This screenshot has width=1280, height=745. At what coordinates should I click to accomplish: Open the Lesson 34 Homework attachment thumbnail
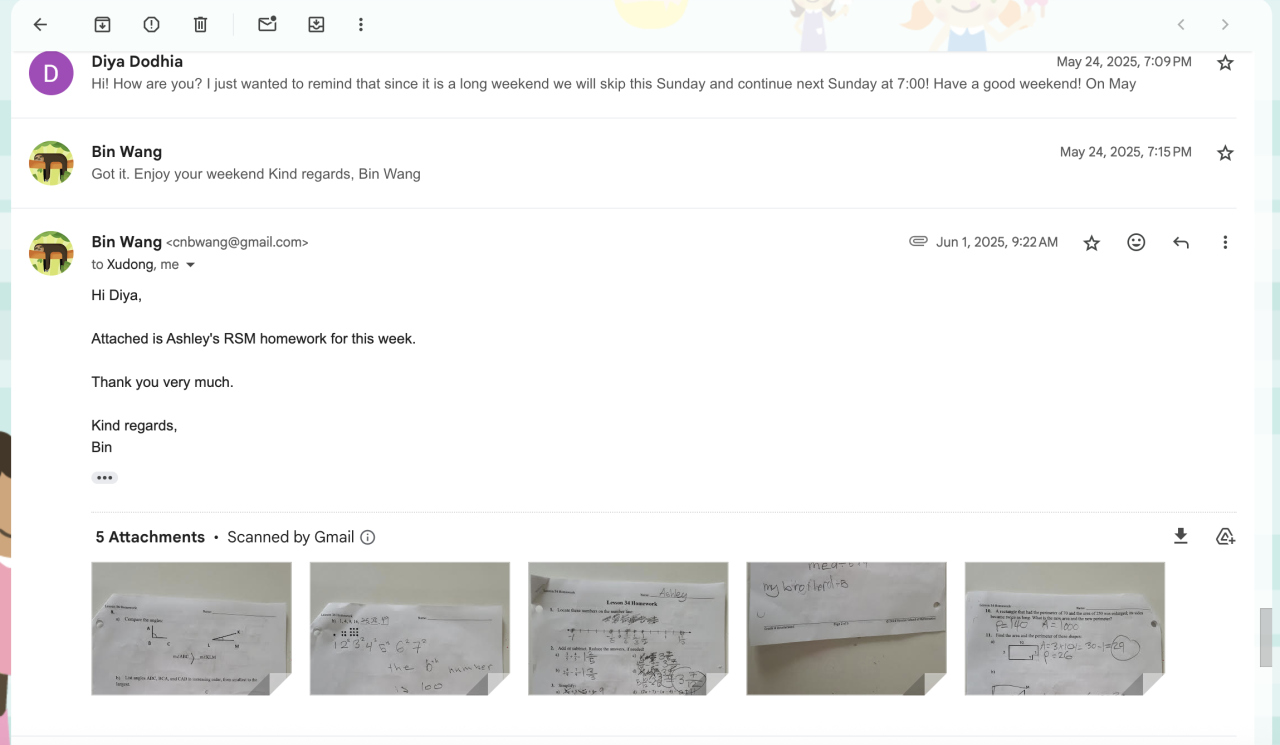628,628
